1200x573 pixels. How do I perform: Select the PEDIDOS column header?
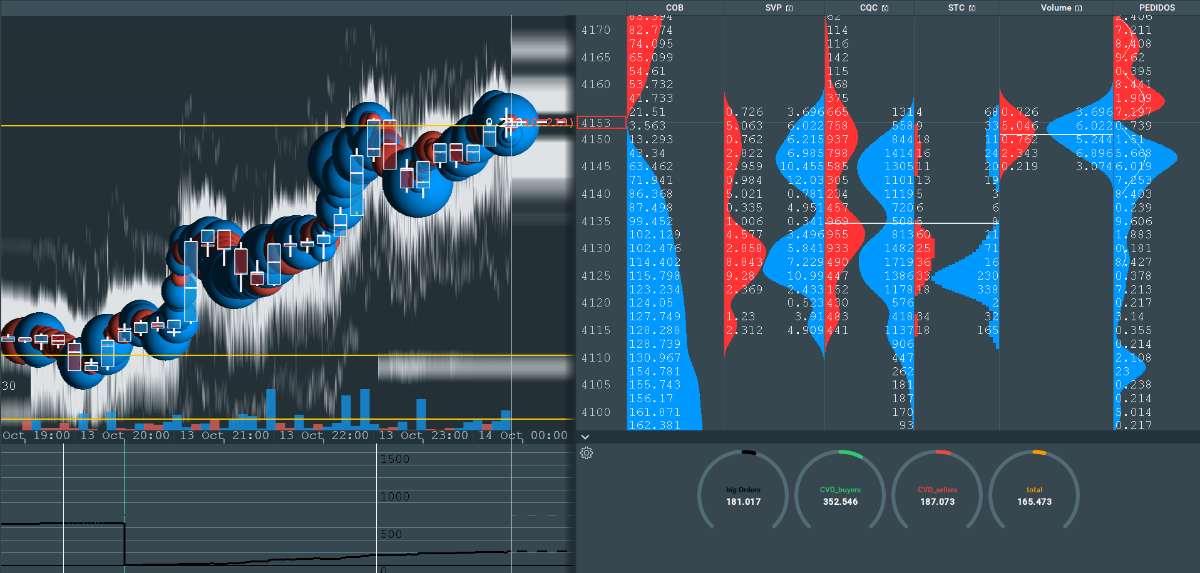[x=1155, y=8]
